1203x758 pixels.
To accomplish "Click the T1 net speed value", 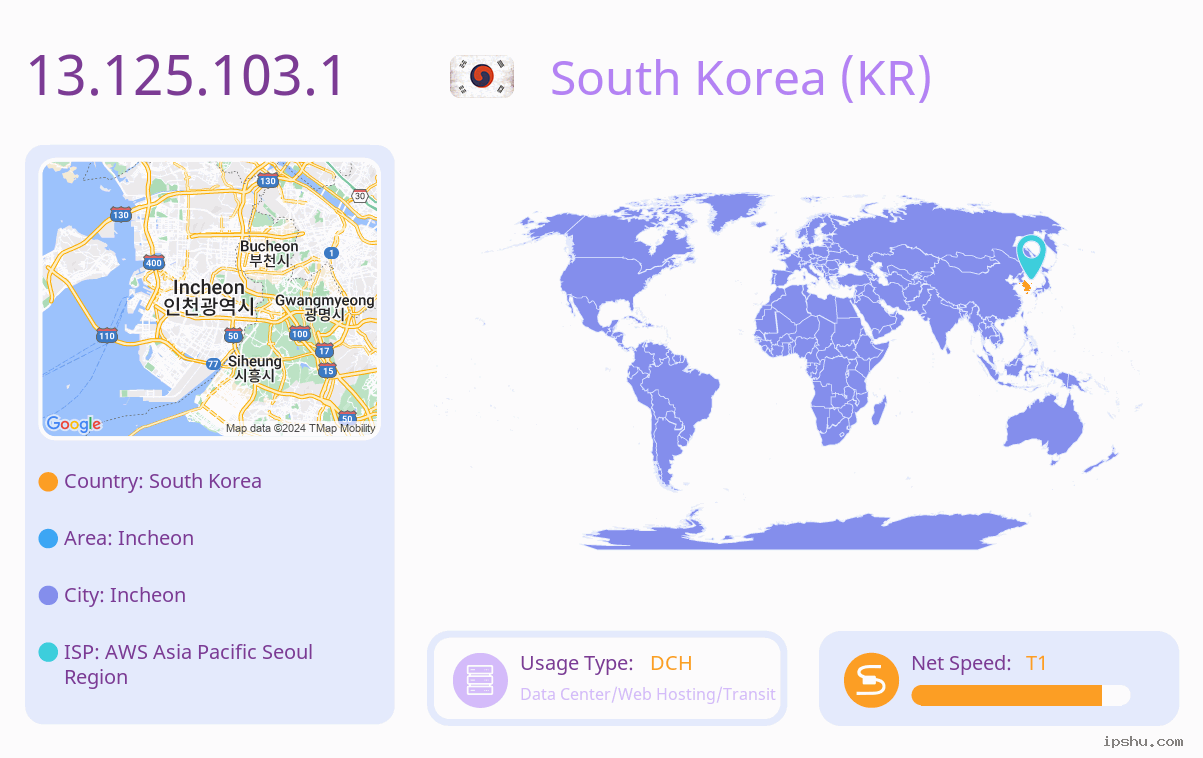I will click(x=1036, y=663).
